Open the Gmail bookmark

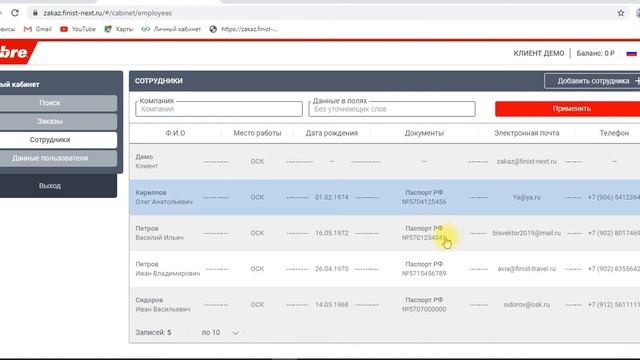[38, 29]
